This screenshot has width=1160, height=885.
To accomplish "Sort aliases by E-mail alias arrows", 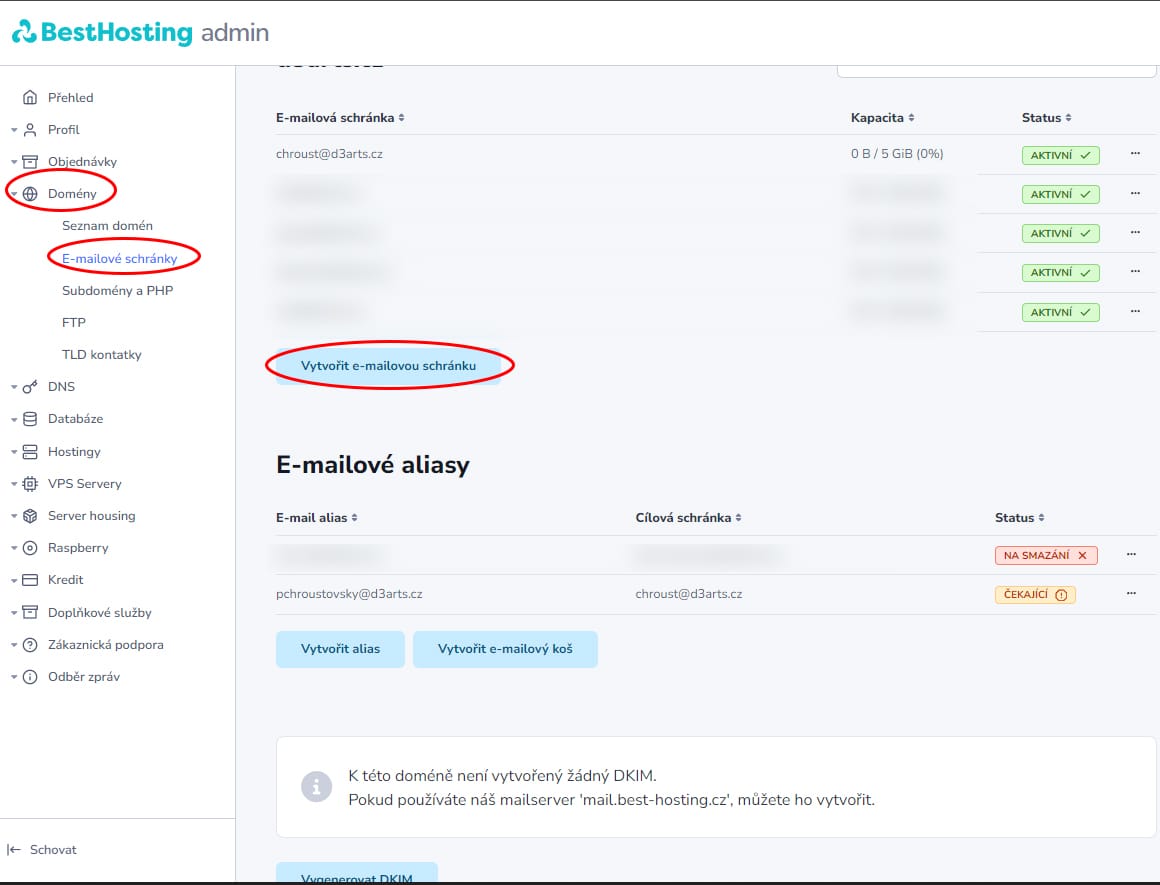I will tap(354, 518).
